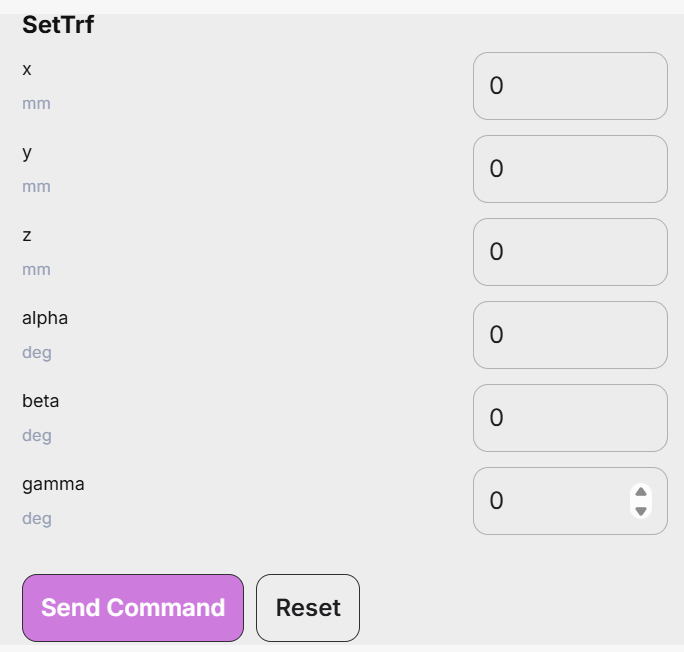Viewport: 684px width, 652px height.
Task: Click the SetTrf heading
Action: point(58,24)
